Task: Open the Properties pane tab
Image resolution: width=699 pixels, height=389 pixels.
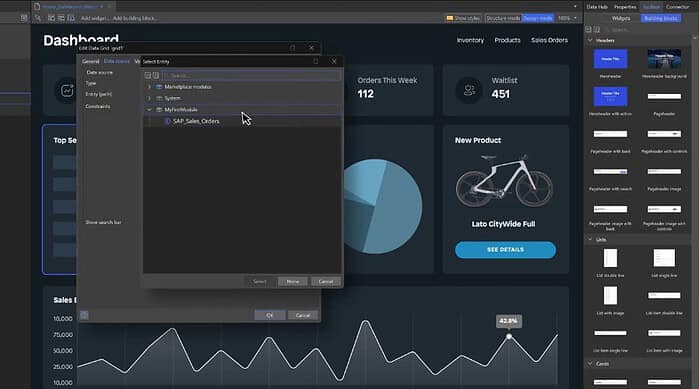Action: 625,7
